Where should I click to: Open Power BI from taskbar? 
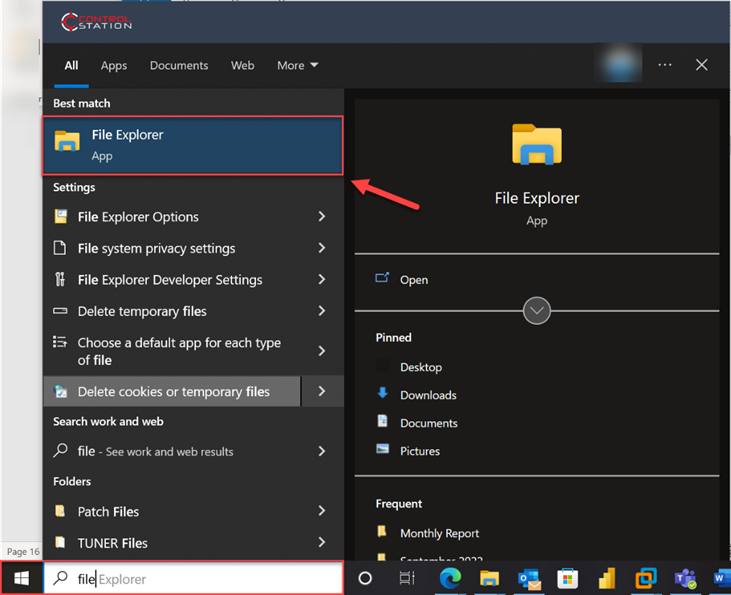606,578
